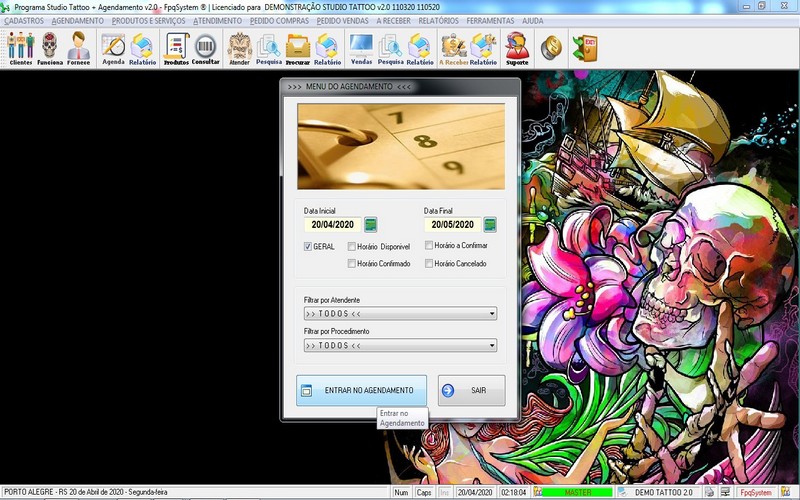Open the PEDIDO VENDAS menu
This screenshot has height=500, width=800.
342,21
